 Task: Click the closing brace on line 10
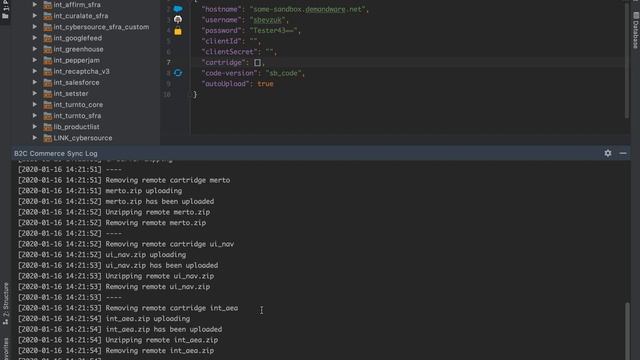tap(195, 94)
